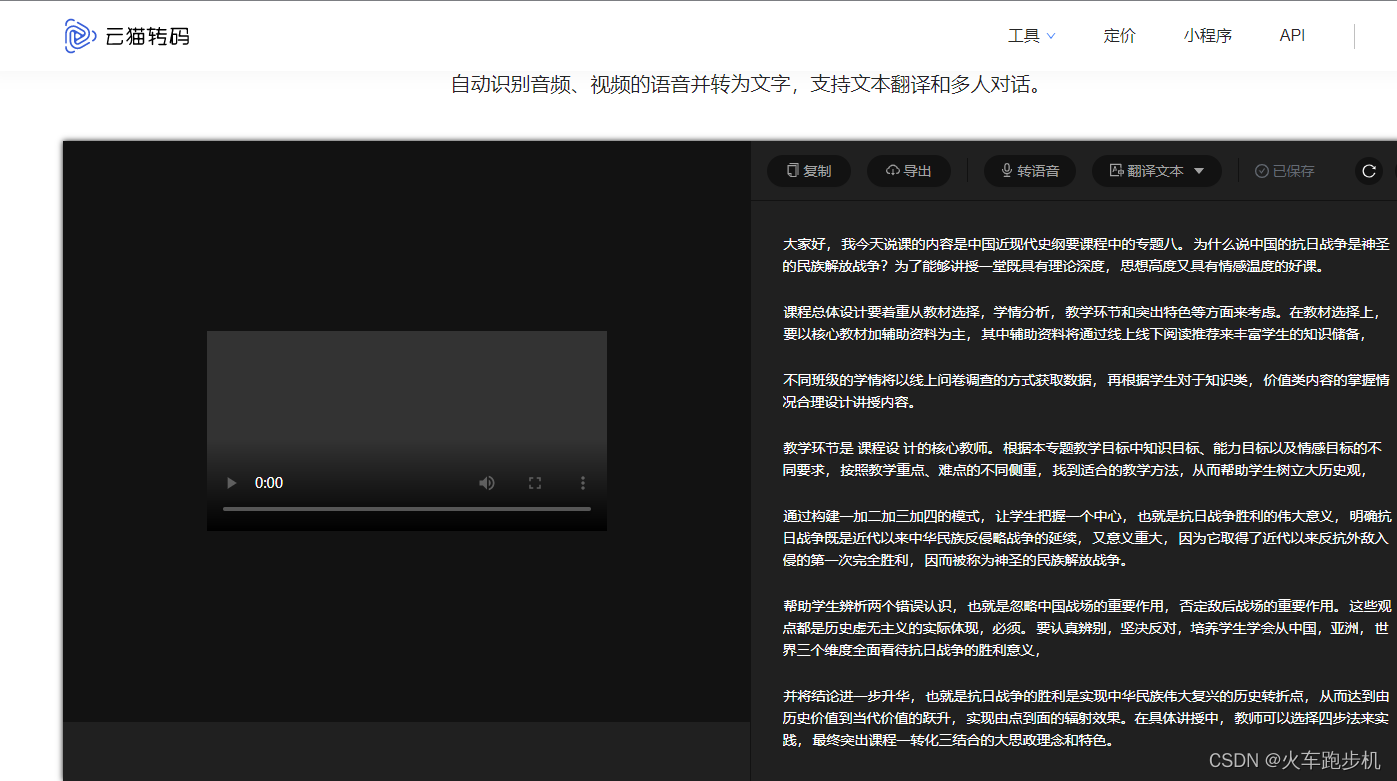Open the 小程序 menu item
Screen dimensions: 1397x781
[1208, 36]
